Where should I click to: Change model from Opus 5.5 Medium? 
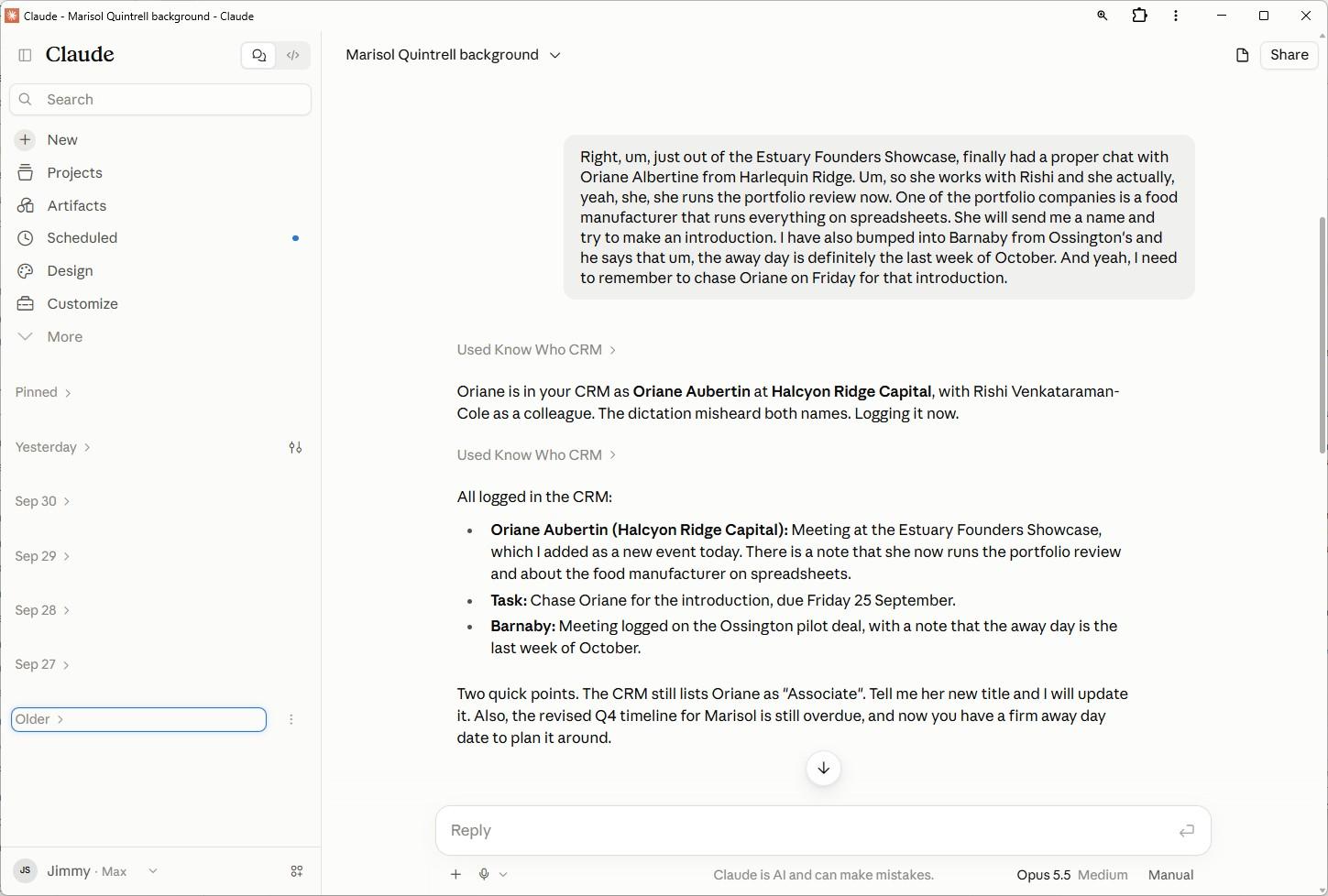click(x=1071, y=875)
